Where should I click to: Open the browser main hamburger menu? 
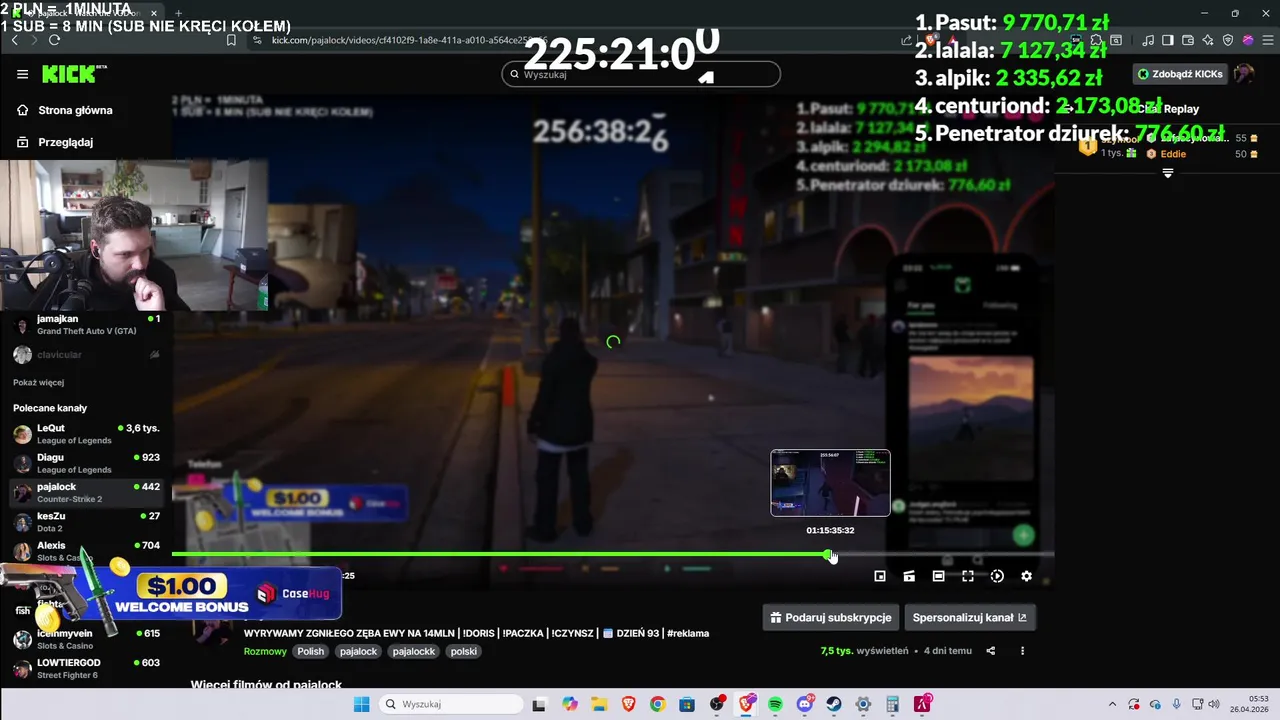click(1267, 40)
